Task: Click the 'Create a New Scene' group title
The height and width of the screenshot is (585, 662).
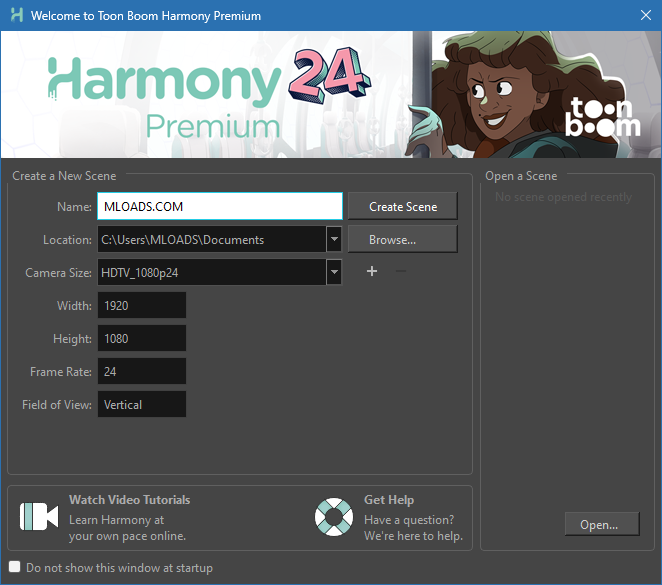Action: pos(64,176)
